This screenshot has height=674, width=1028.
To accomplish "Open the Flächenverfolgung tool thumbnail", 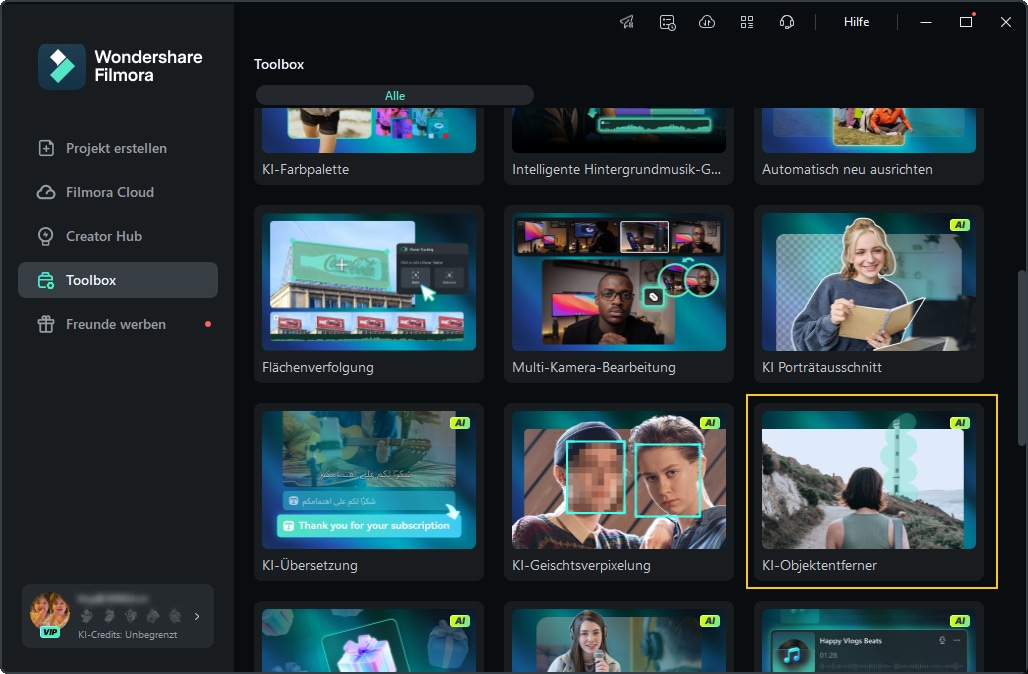I will (x=369, y=282).
